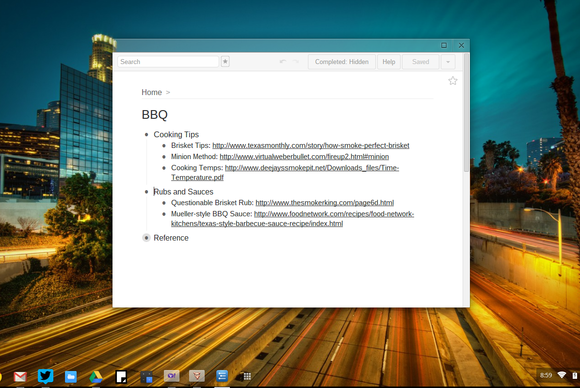Go to Home in the breadcrumb
This screenshot has height=388, width=580.
pos(152,92)
